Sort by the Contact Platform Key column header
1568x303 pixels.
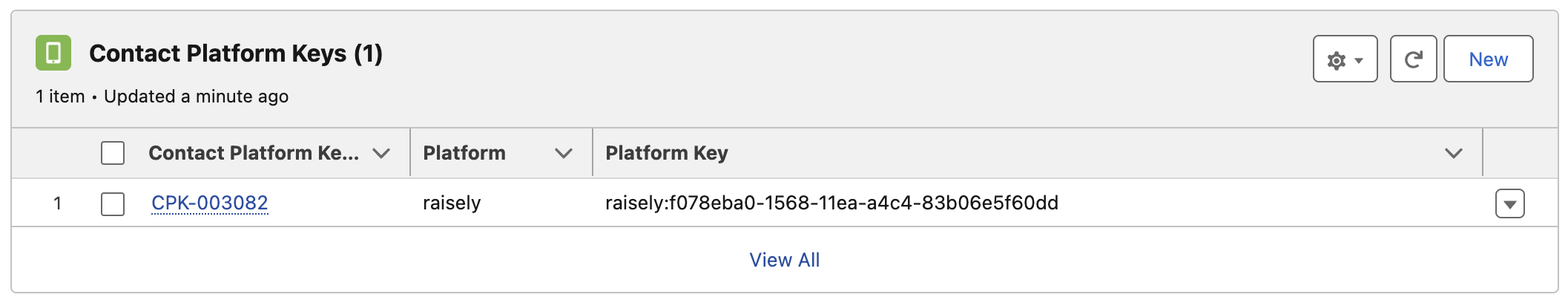pos(253,153)
